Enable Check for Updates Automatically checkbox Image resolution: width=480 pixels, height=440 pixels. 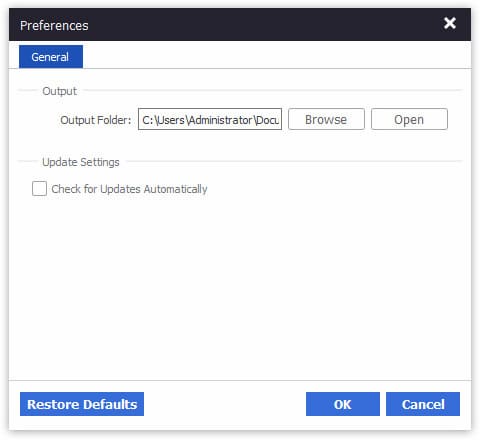[39, 188]
